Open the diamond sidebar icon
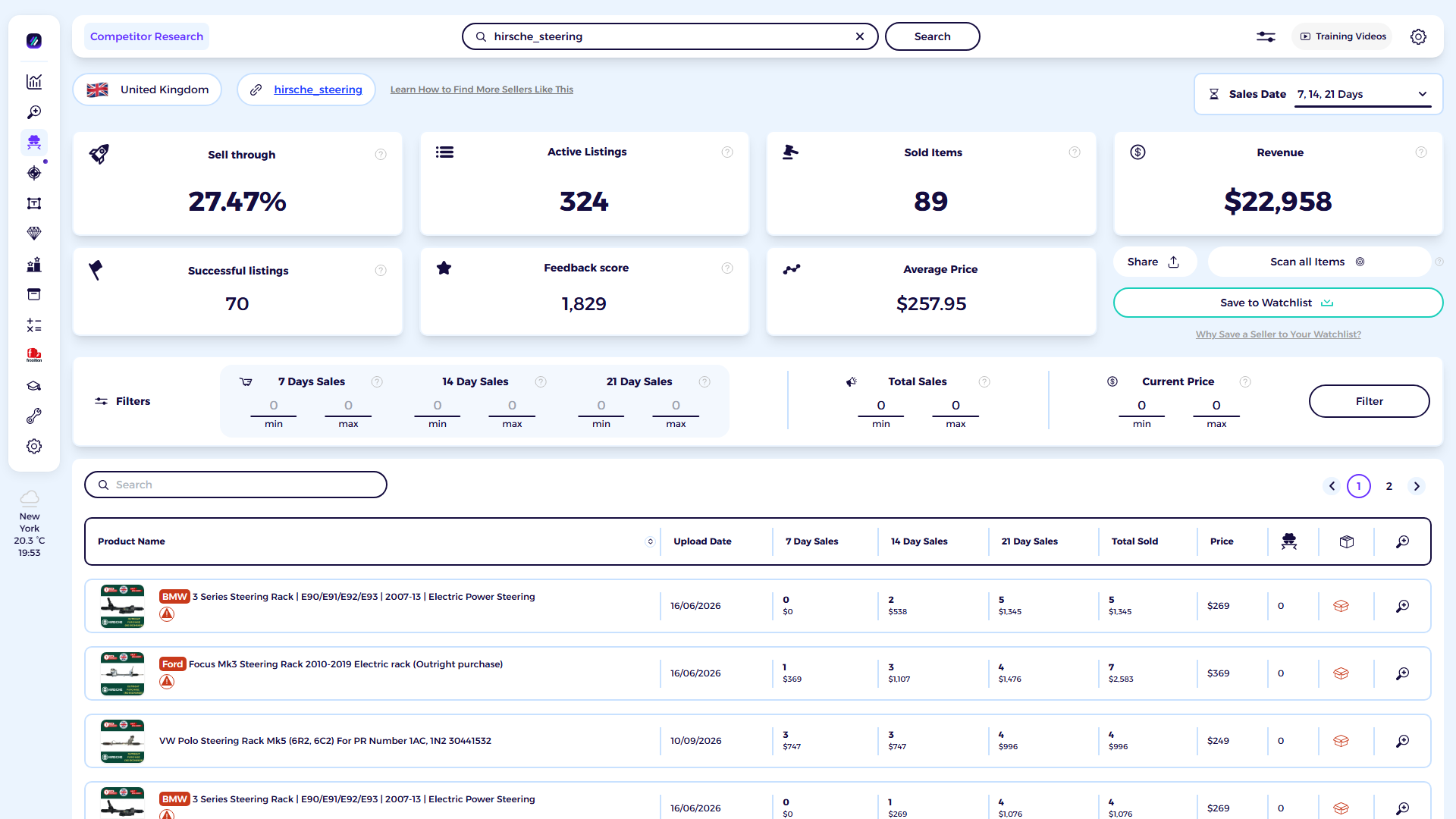1456x819 pixels. [x=34, y=234]
